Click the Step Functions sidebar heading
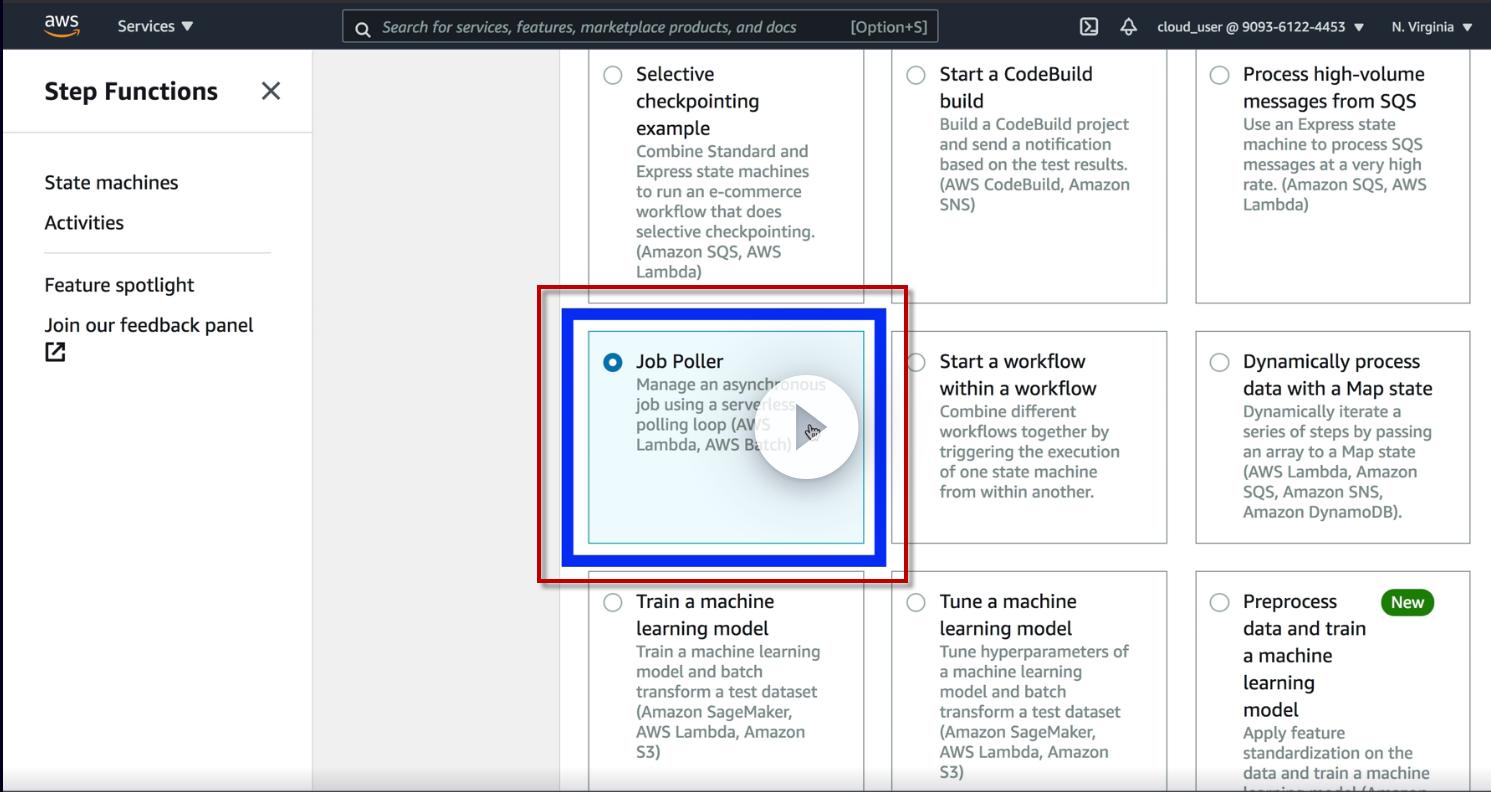Screen dimensions: 1491x792 click(131, 91)
